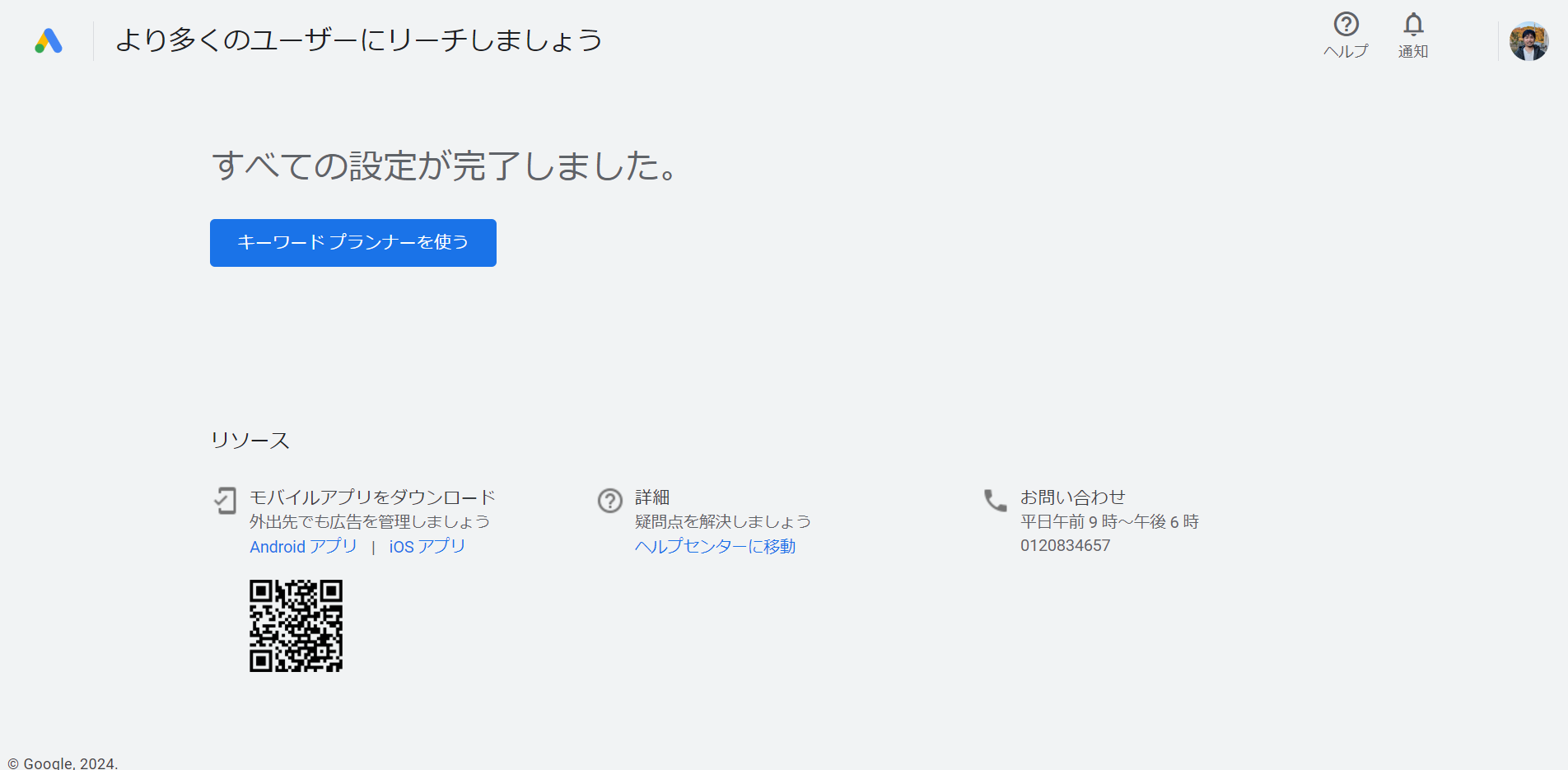Click the リソース section heading
This screenshot has height=770, width=1568.
coord(250,441)
